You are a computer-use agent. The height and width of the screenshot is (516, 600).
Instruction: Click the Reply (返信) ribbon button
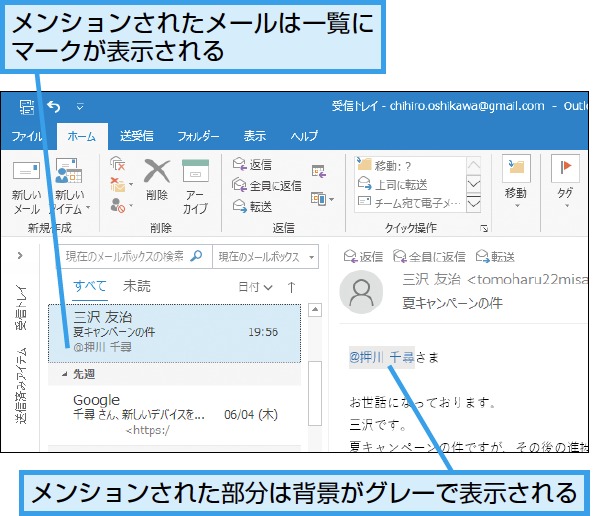[x=253, y=165]
